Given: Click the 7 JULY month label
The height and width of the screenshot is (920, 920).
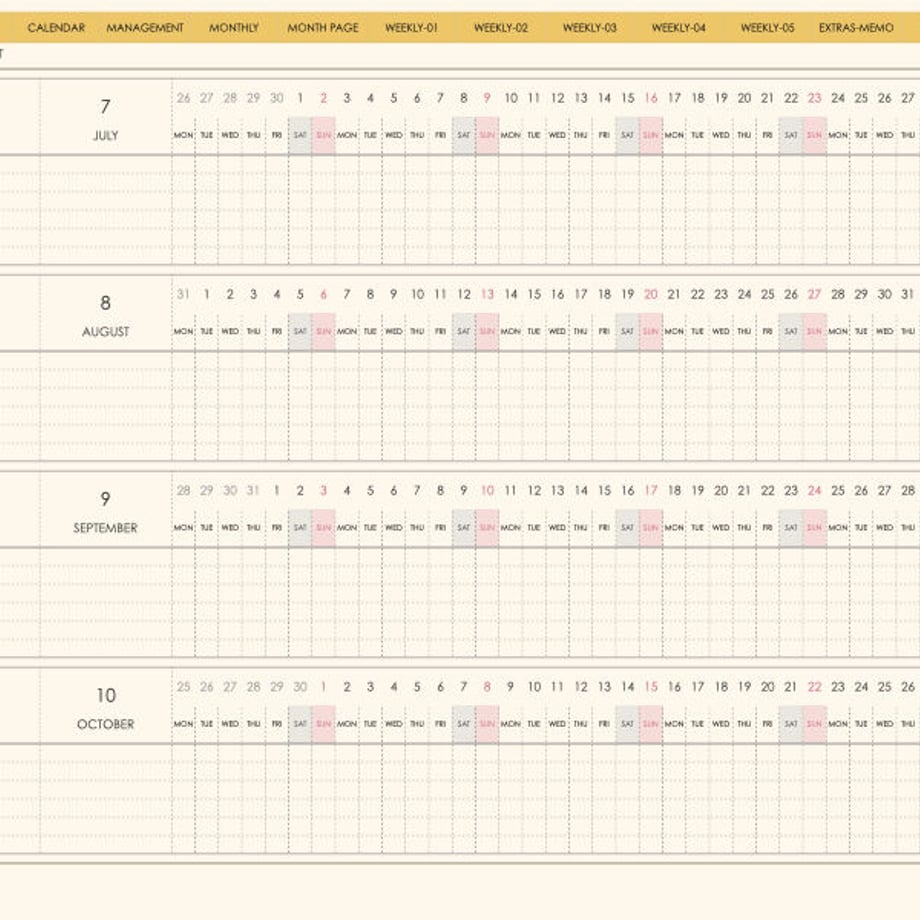Looking at the screenshot, I should pos(106,120).
